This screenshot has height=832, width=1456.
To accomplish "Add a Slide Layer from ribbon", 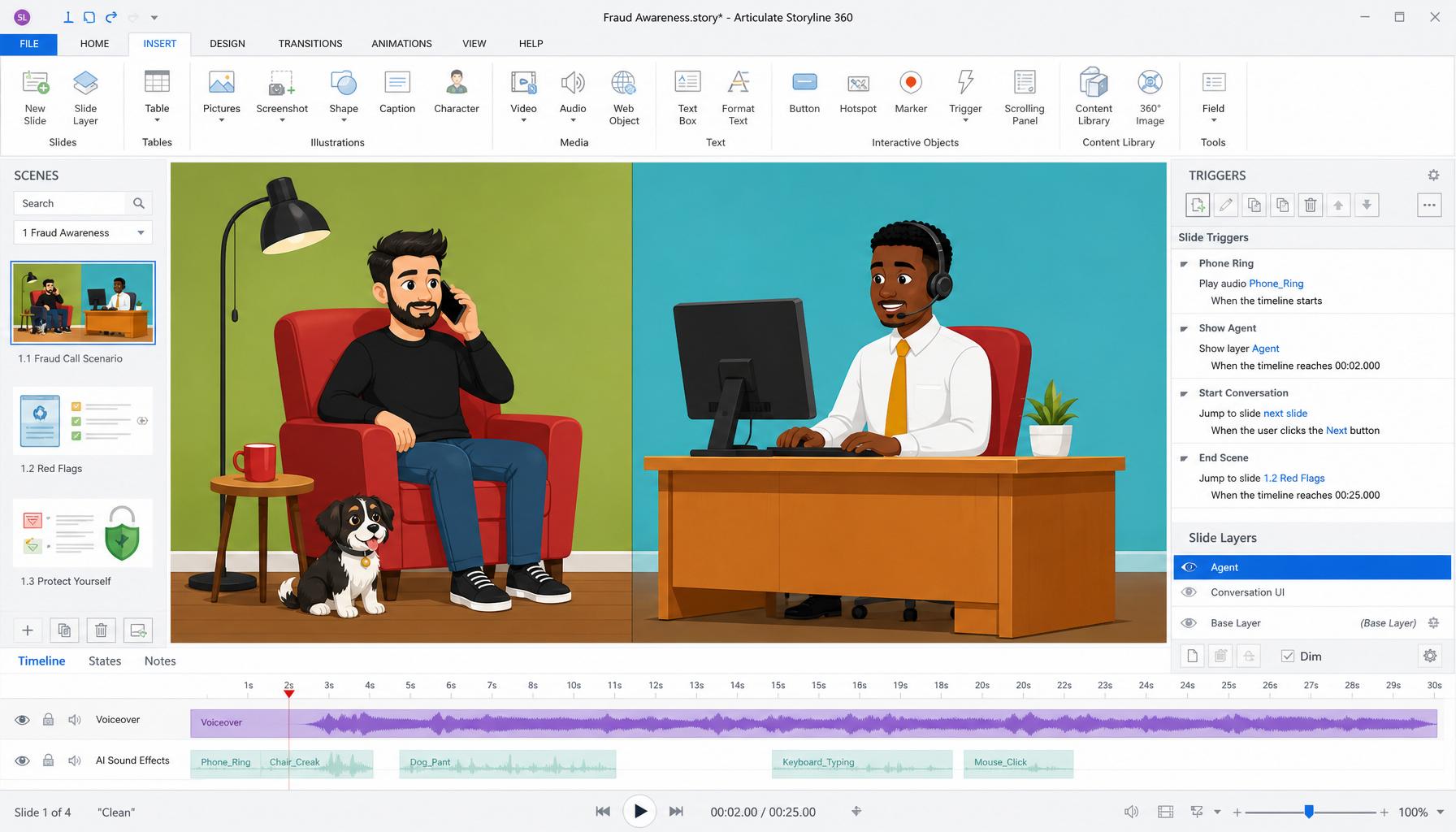I will 85,97.
